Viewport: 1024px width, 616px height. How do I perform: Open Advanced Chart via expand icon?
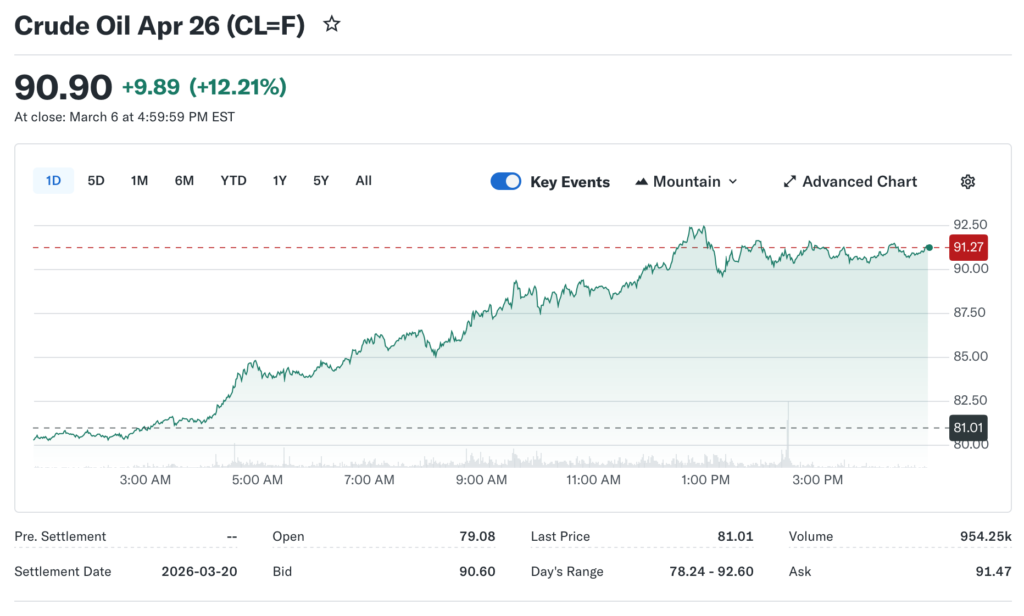tap(789, 181)
